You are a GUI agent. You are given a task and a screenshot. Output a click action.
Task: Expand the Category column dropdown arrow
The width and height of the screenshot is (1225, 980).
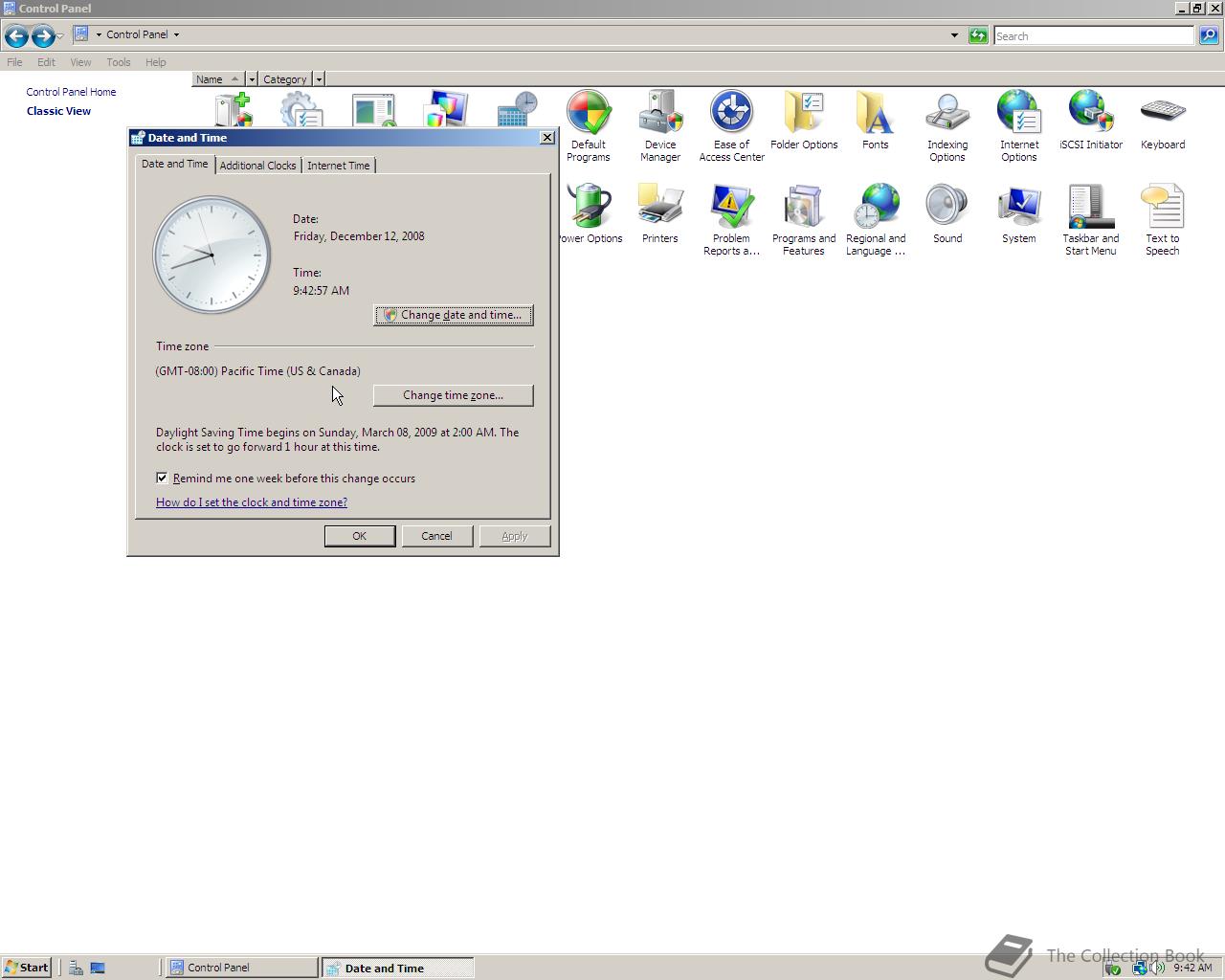point(319,79)
